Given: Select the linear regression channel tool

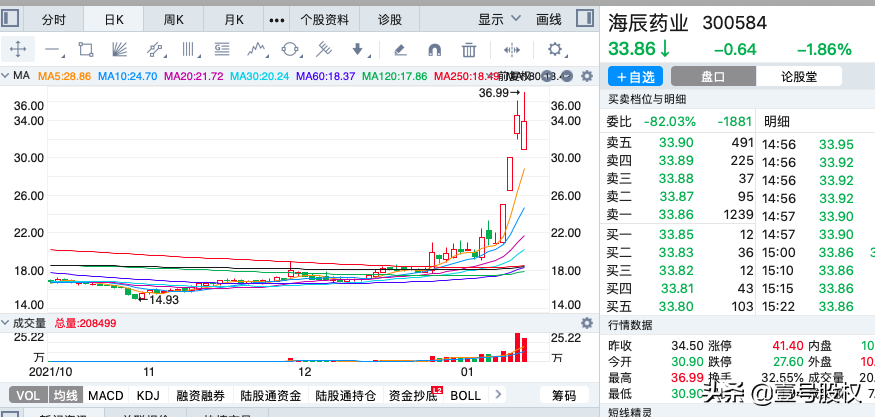Looking at the screenshot, I should click(156, 50).
